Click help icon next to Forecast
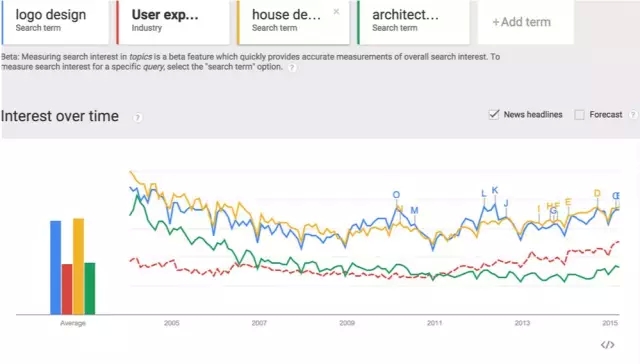The width and height of the screenshot is (640, 364). (633, 115)
